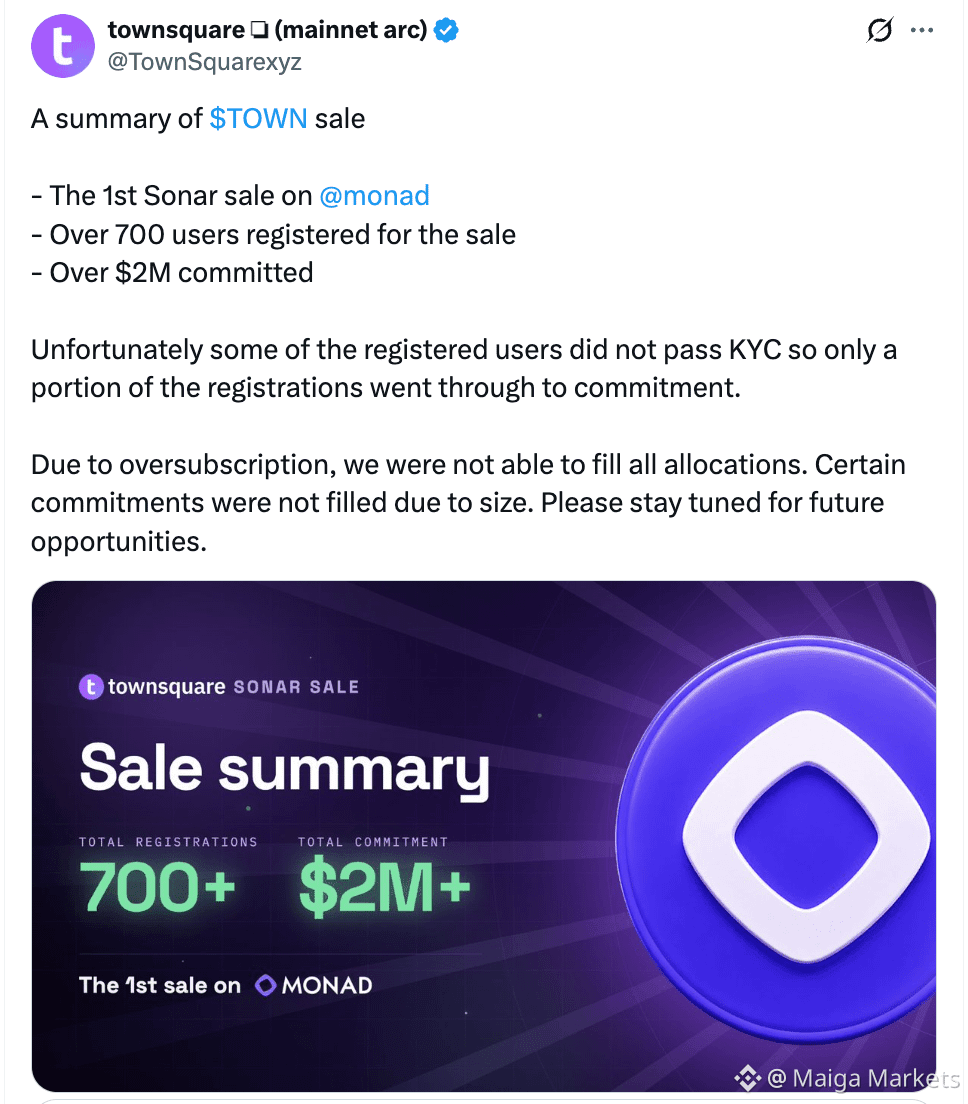The image size is (968, 1104).
Task: Open the townsquare profile avatar
Action: point(63,46)
